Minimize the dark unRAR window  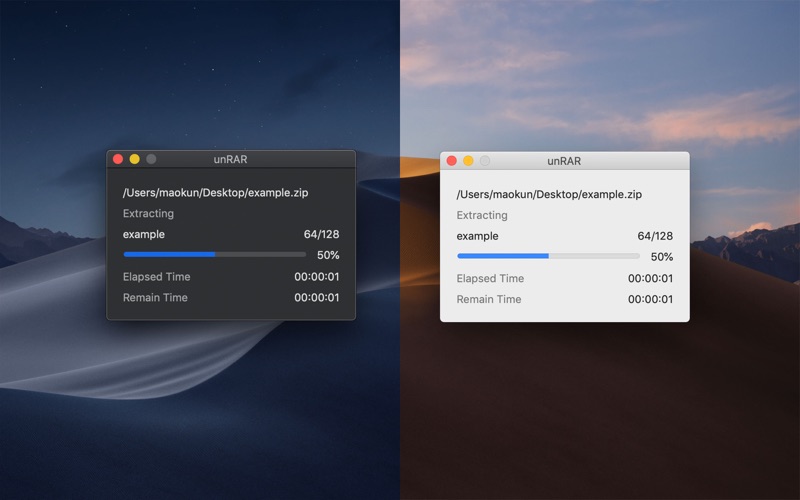[135, 159]
